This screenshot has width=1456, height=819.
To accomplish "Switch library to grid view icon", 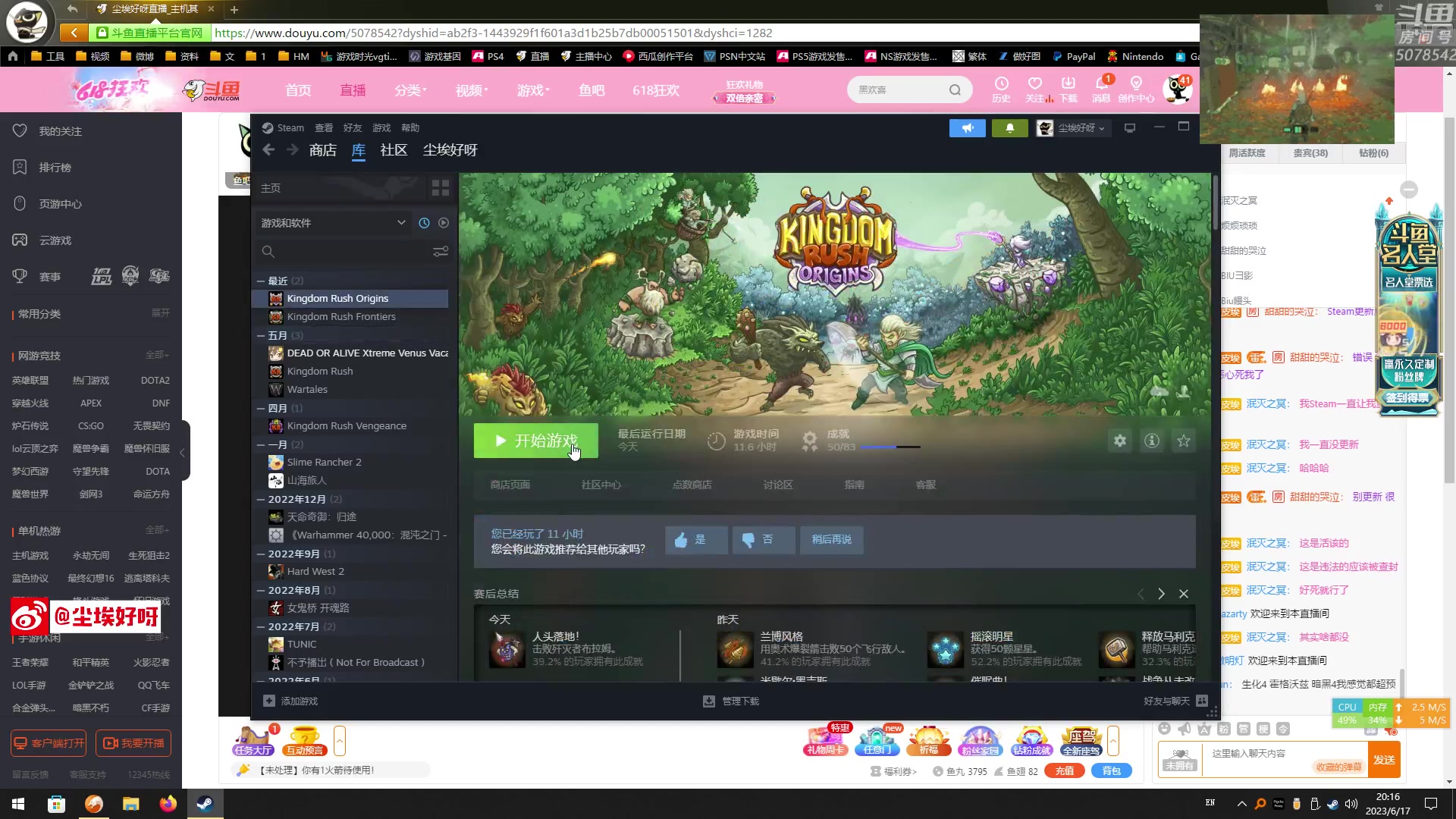I will click(x=440, y=187).
